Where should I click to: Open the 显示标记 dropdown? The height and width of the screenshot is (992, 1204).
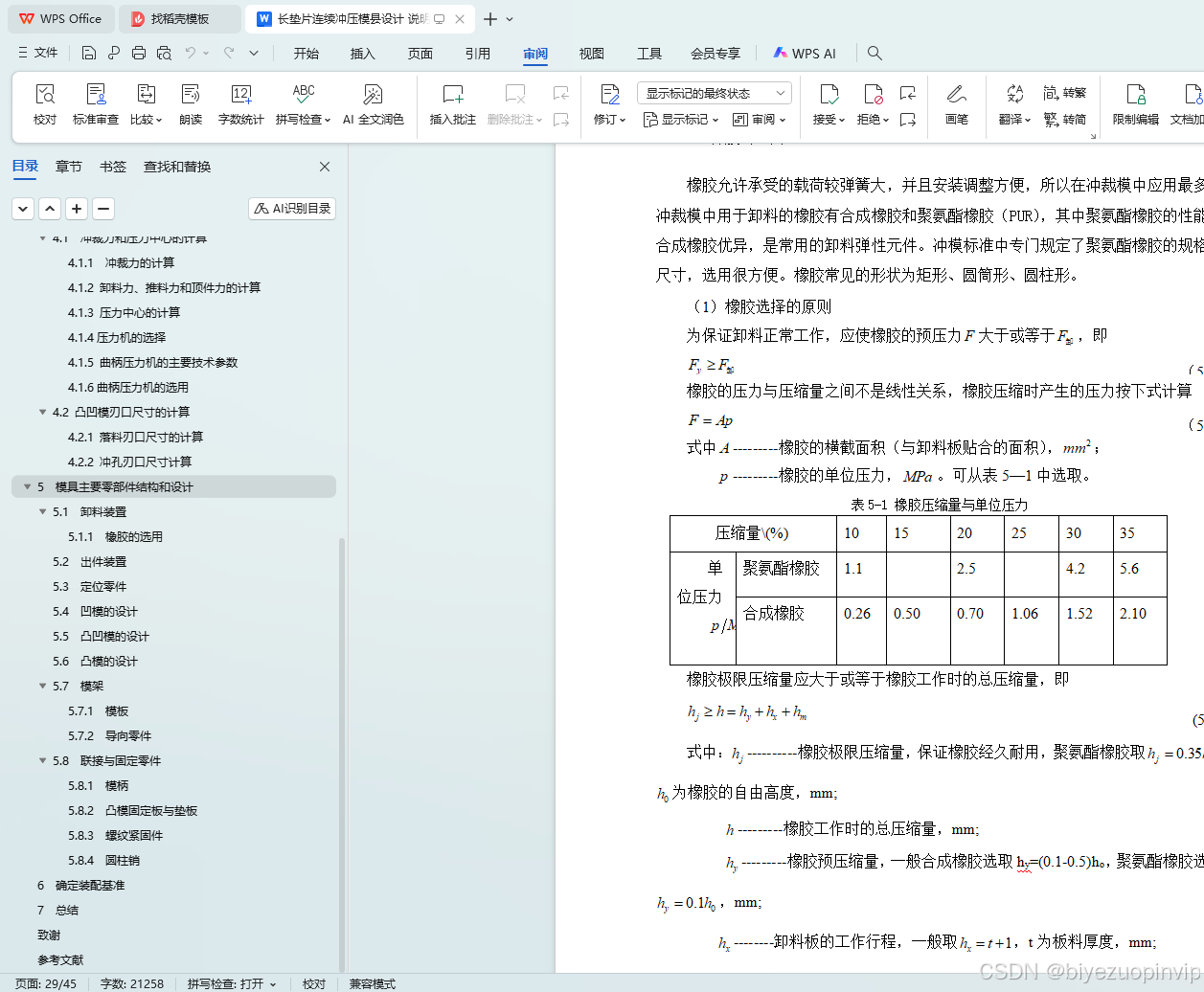click(x=680, y=120)
